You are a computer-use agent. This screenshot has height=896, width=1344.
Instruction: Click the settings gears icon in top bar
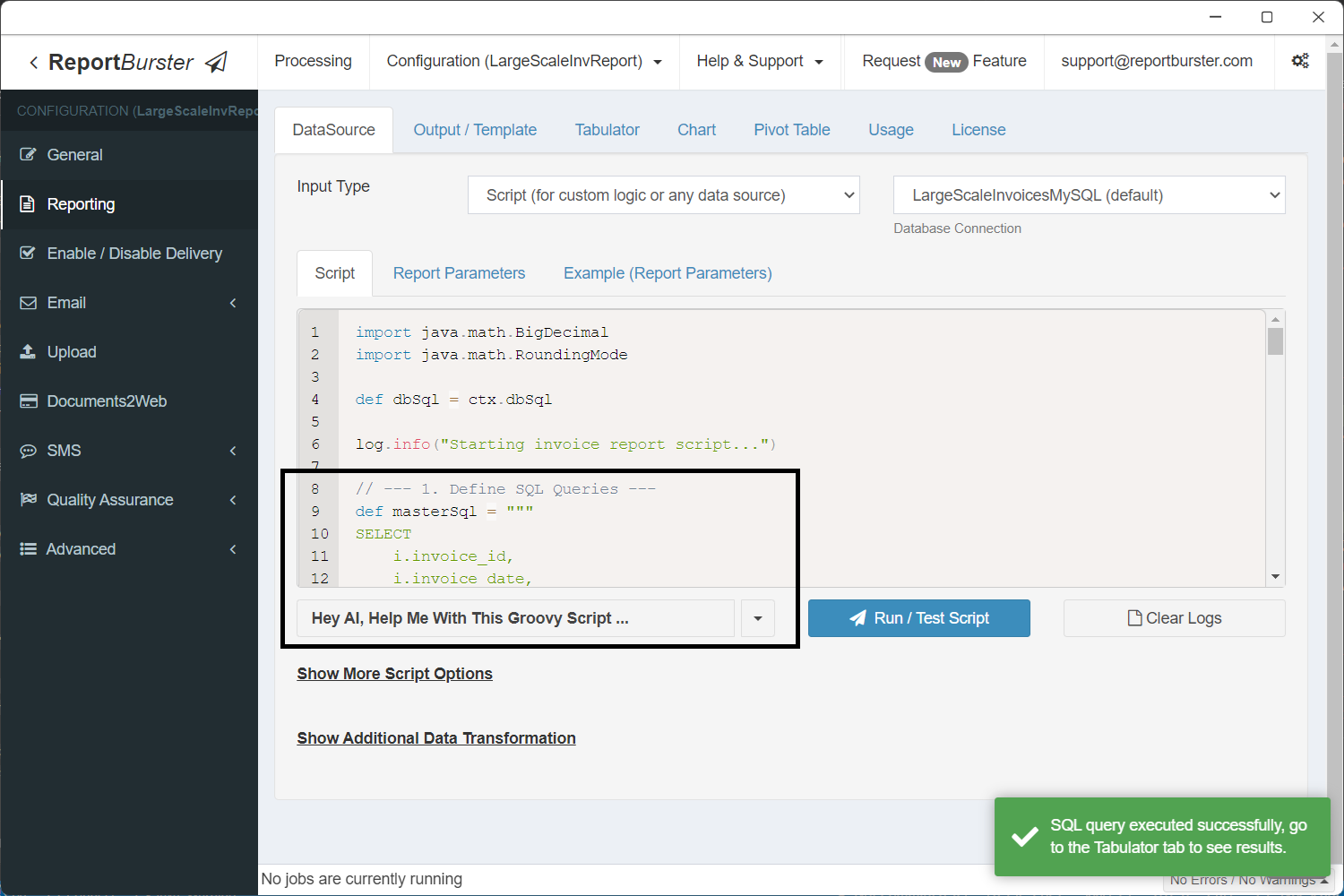pos(1299,61)
